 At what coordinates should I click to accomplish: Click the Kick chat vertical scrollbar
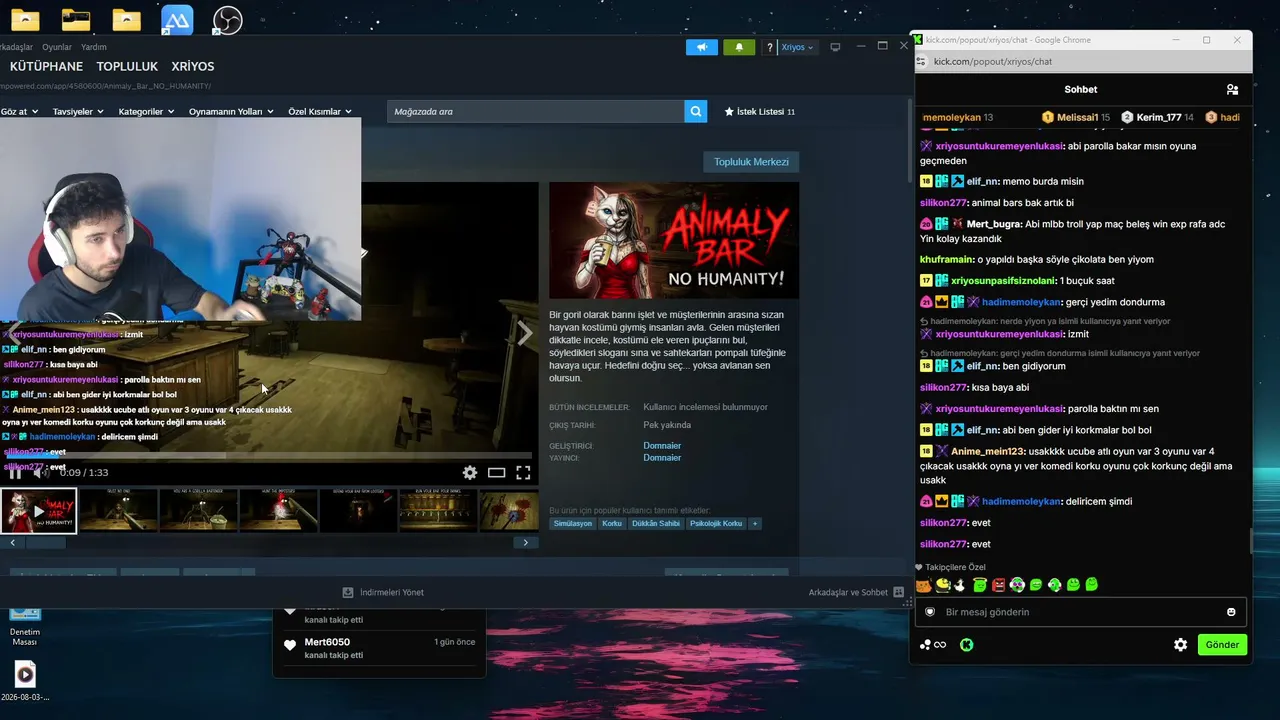click(1251, 541)
